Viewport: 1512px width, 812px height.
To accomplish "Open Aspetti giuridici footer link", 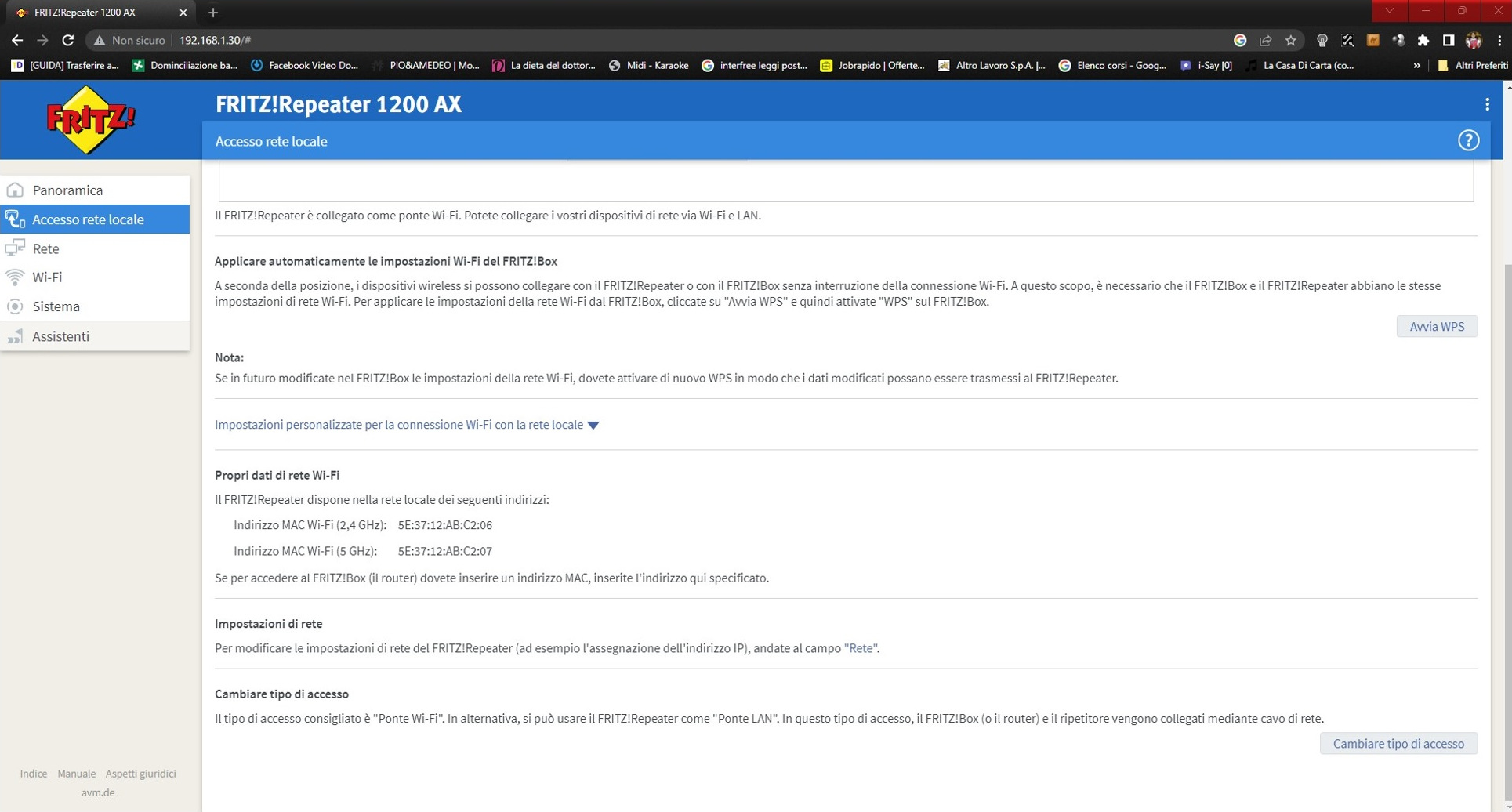I will pos(141,774).
